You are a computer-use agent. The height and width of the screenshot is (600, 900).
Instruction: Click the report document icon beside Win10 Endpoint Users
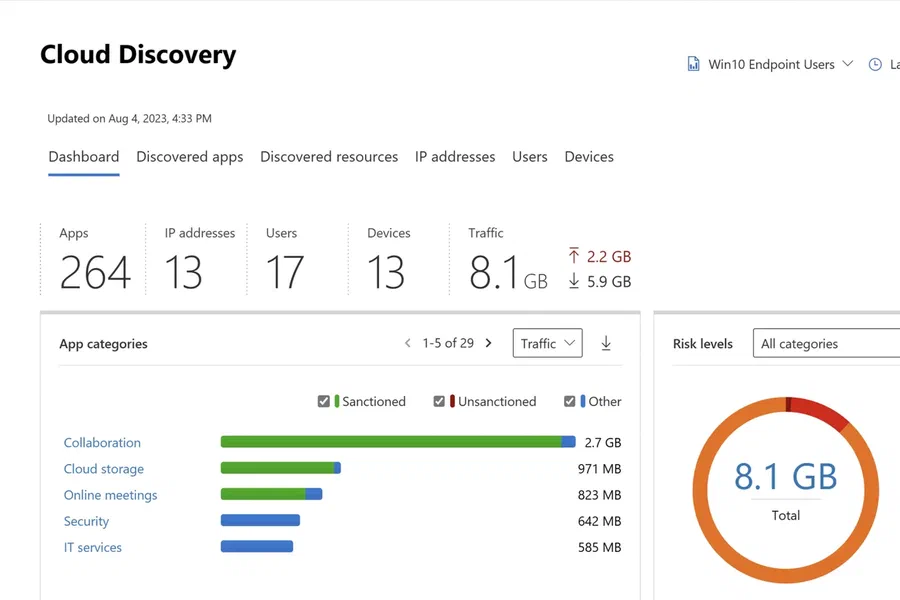tap(693, 64)
